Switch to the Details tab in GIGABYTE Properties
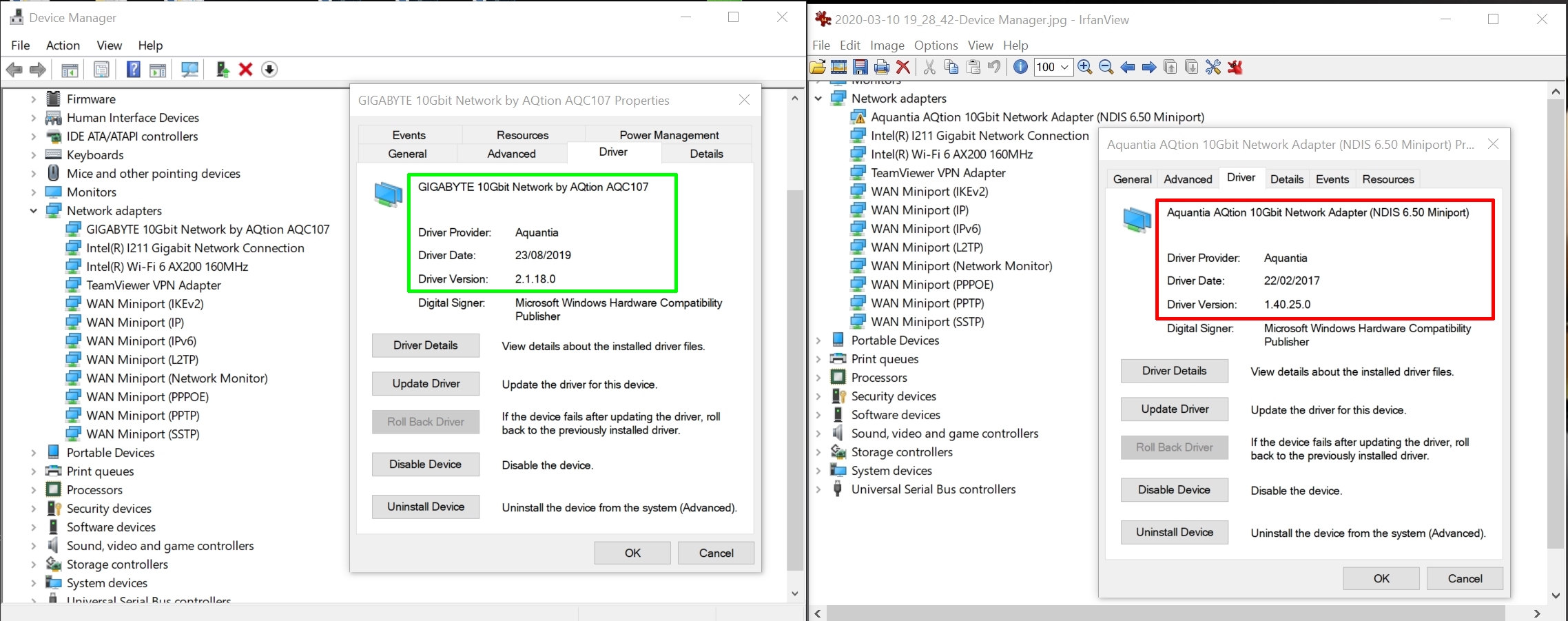 706,154
